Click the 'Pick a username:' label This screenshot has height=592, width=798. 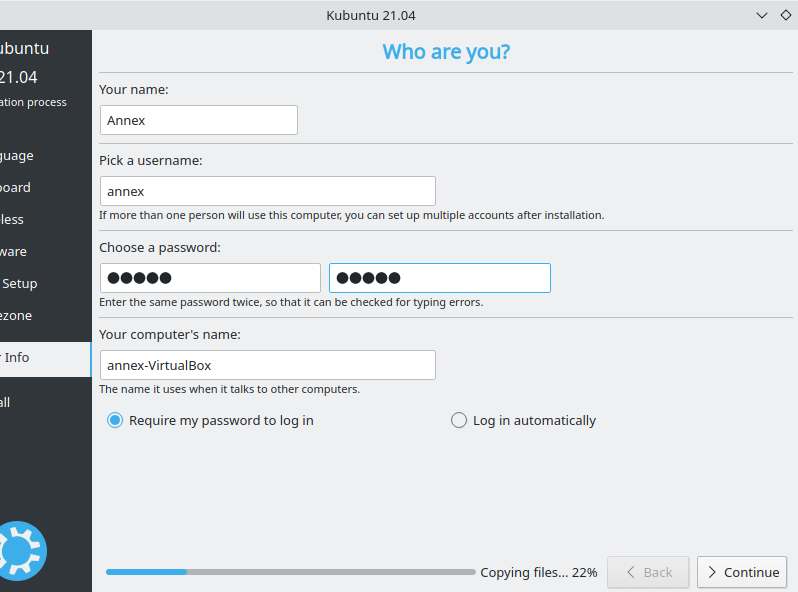point(151,161)
